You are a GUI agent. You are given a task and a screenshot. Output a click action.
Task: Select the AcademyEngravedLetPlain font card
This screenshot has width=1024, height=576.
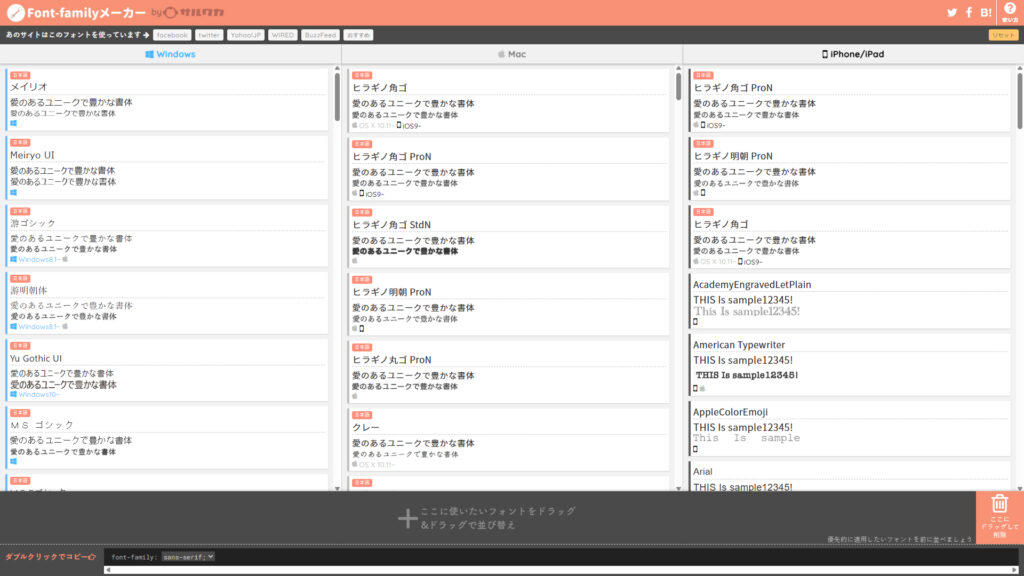point(850,301)
